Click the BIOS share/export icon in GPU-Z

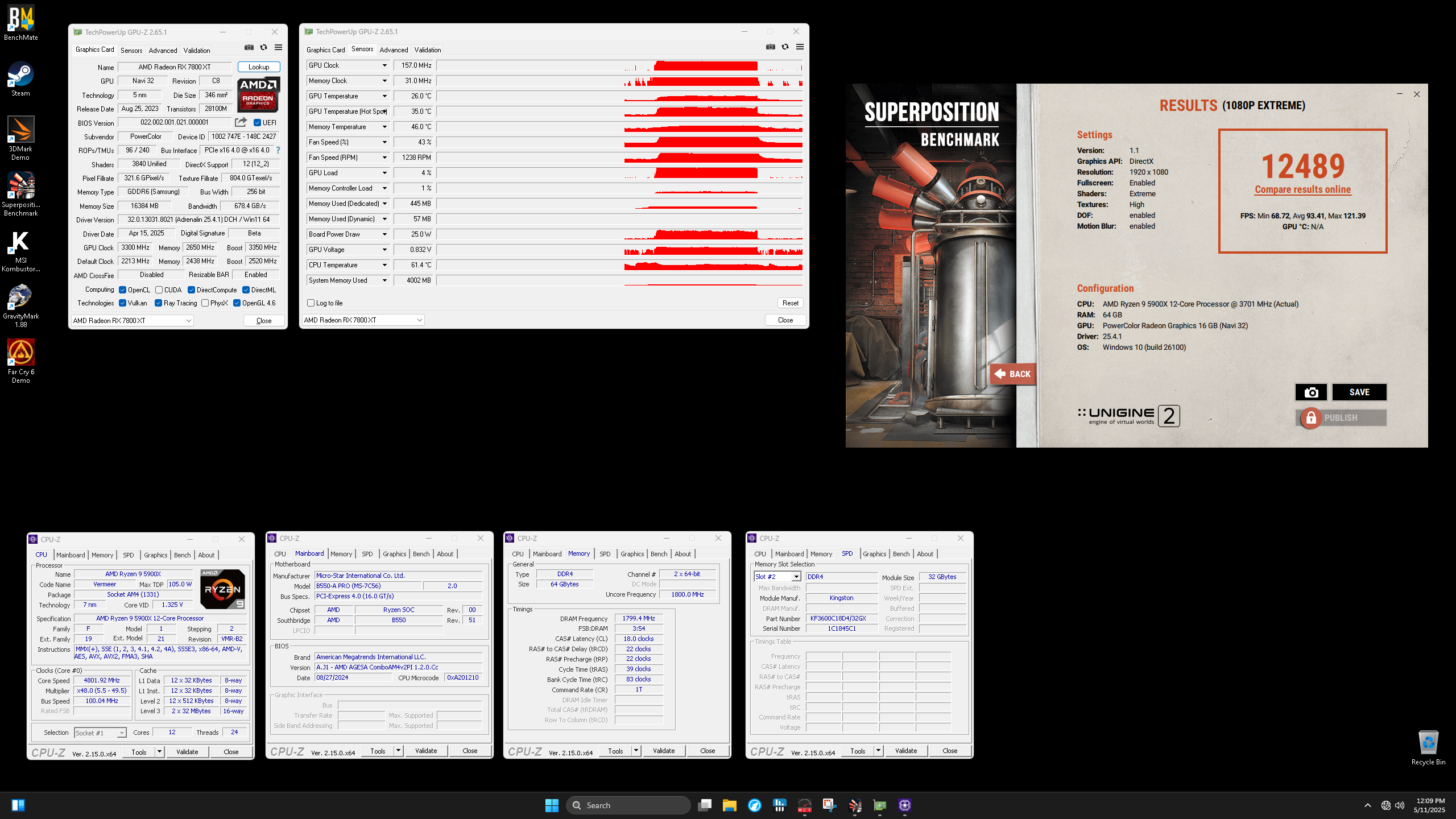(x=241, y=122)
